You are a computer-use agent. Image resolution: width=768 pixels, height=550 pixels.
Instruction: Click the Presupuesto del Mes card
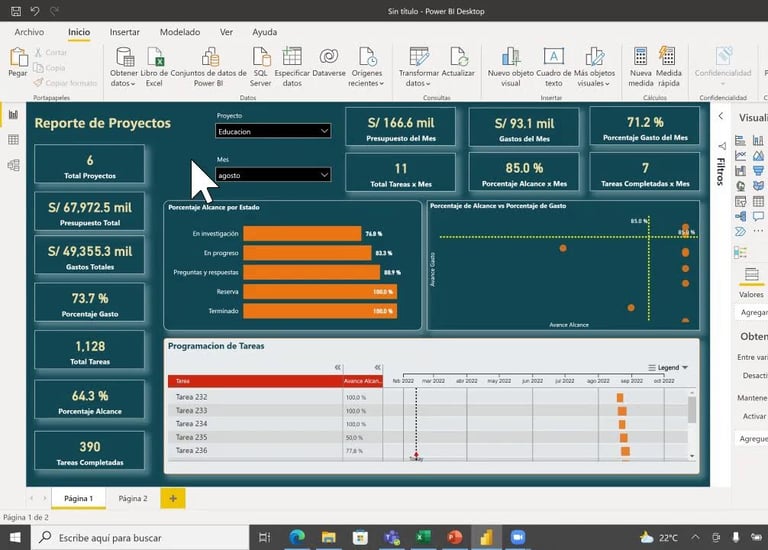(x=401, y=126)
